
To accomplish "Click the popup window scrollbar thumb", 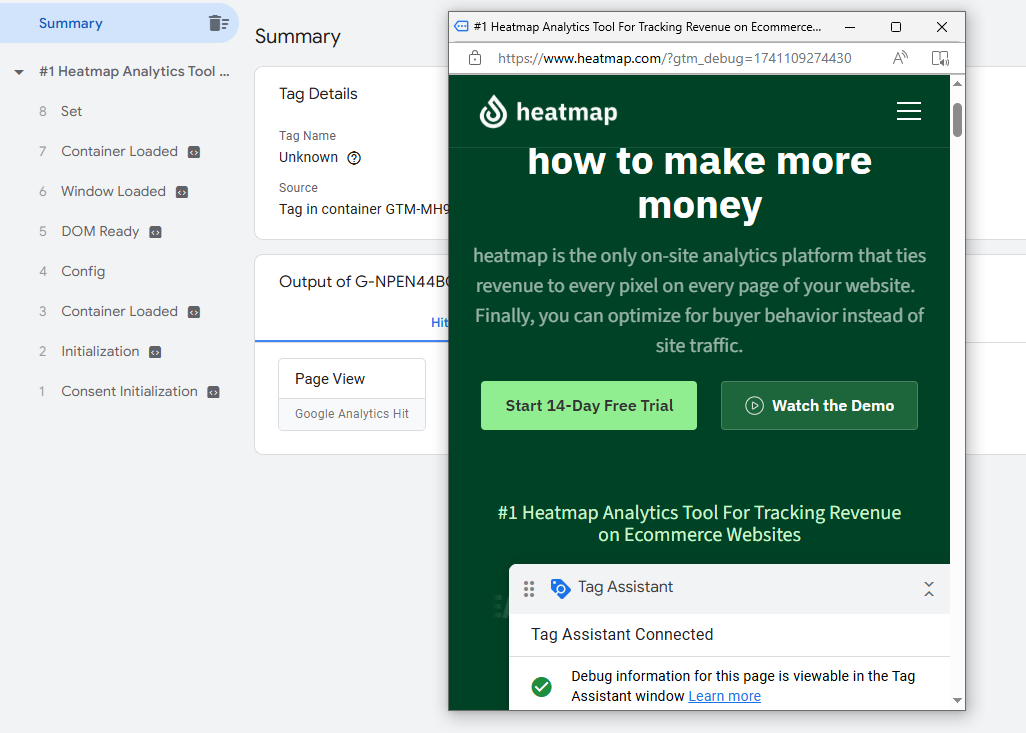I will [957, 120].
